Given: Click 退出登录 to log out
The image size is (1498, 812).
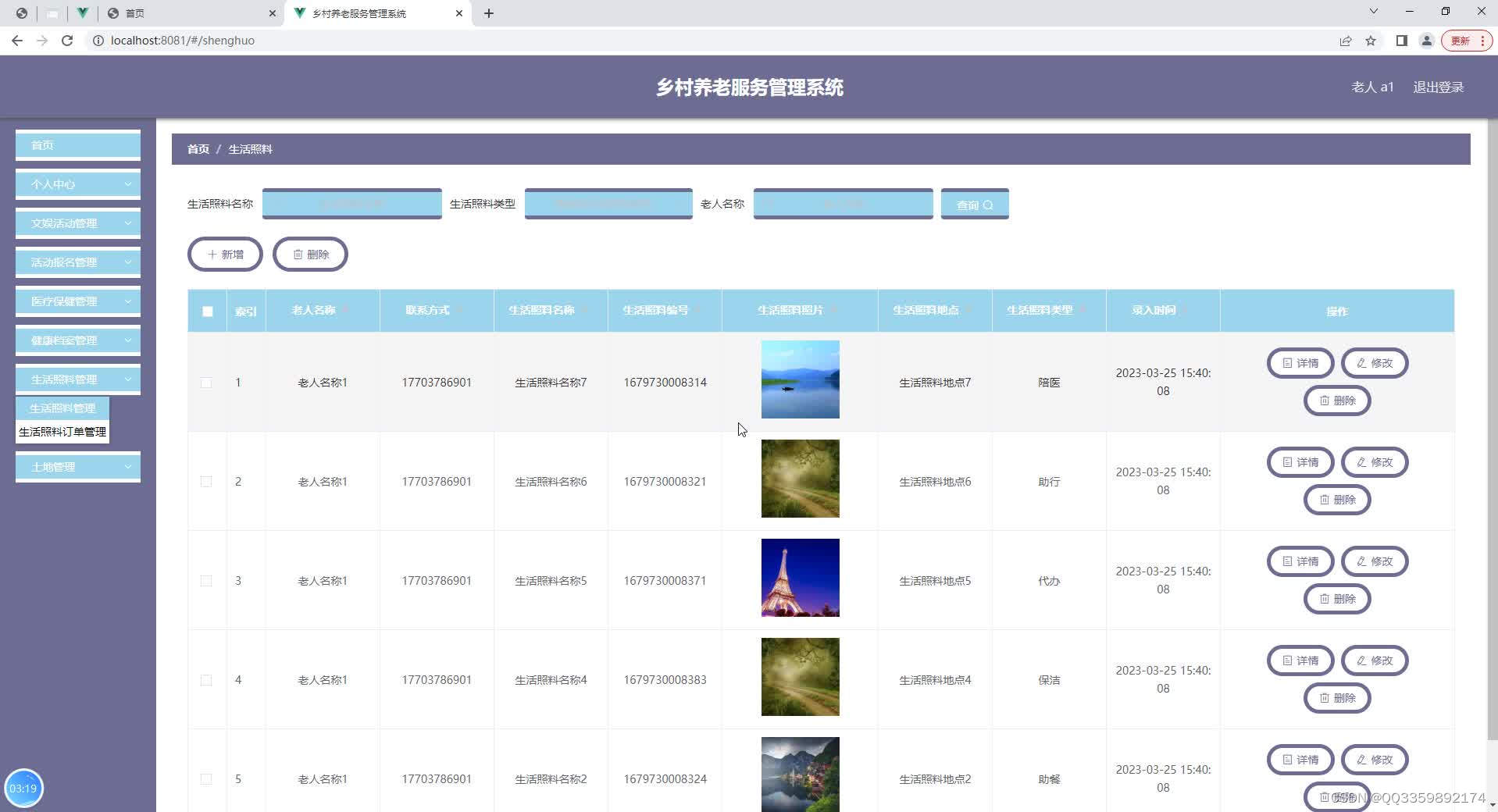Looking at the screenshot, I should click(x=1438, y=87).
